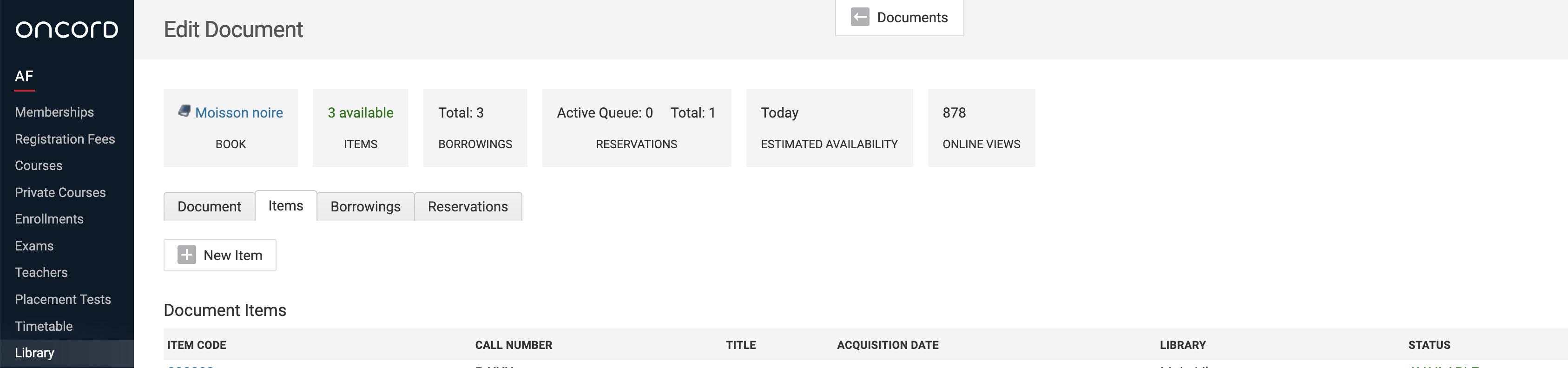
Task: Open Placement Tests
Action: [63, 299]
